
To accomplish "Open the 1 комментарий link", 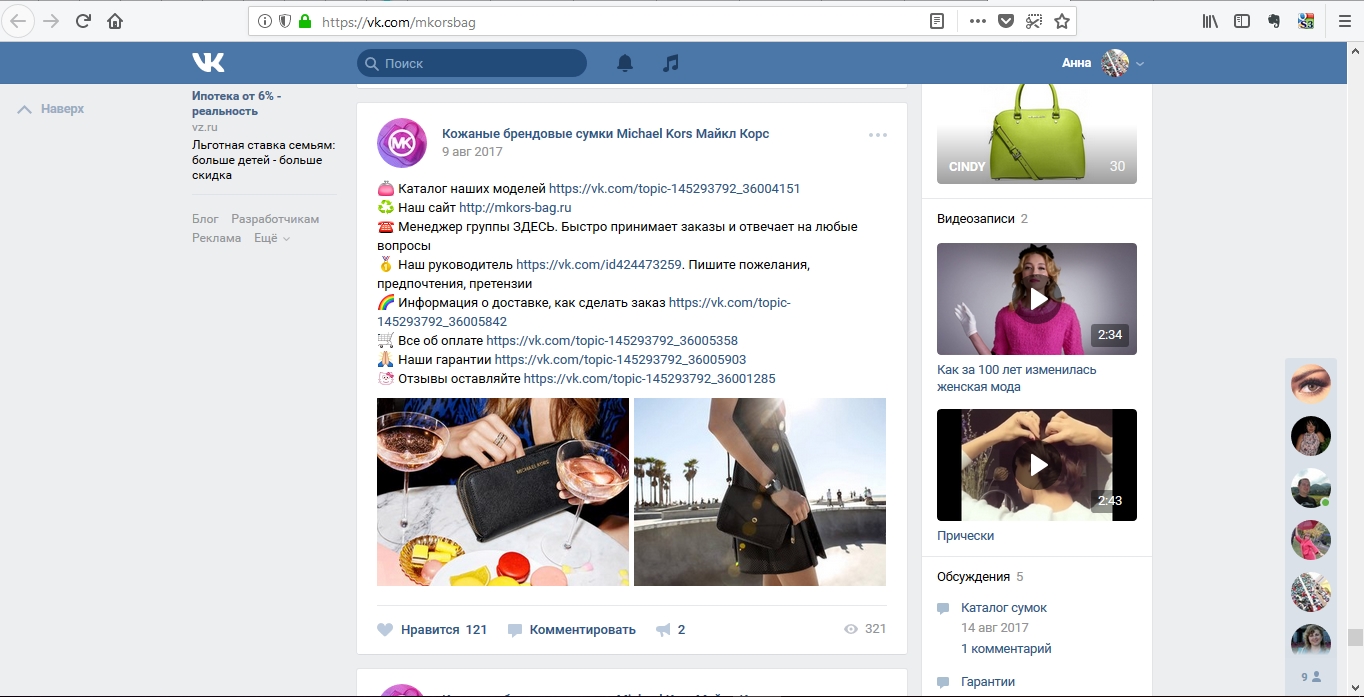I will pyautogui.click(x=1006, y=648).
